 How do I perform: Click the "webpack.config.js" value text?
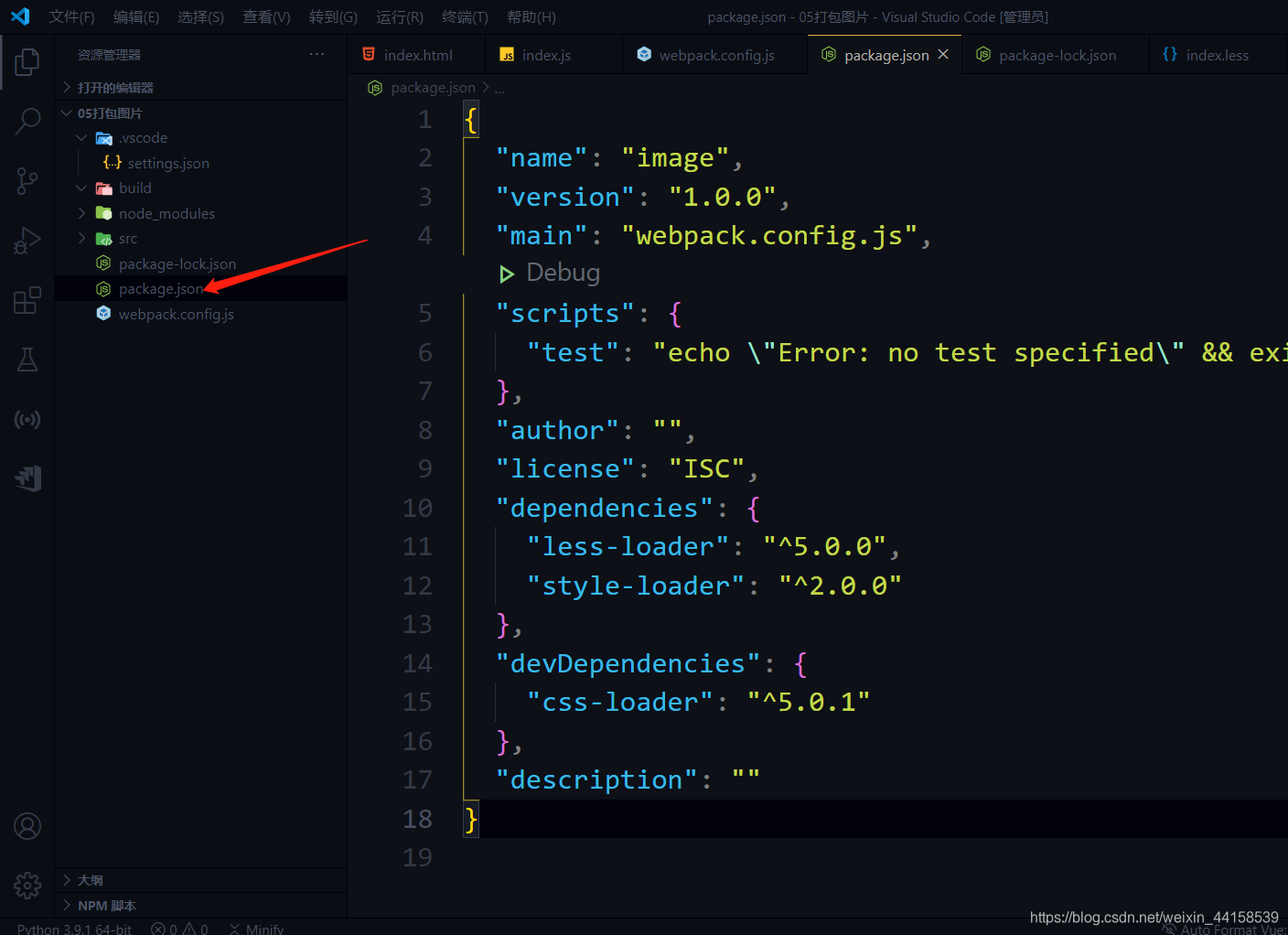pyautogui.click(x=769, y=236)
